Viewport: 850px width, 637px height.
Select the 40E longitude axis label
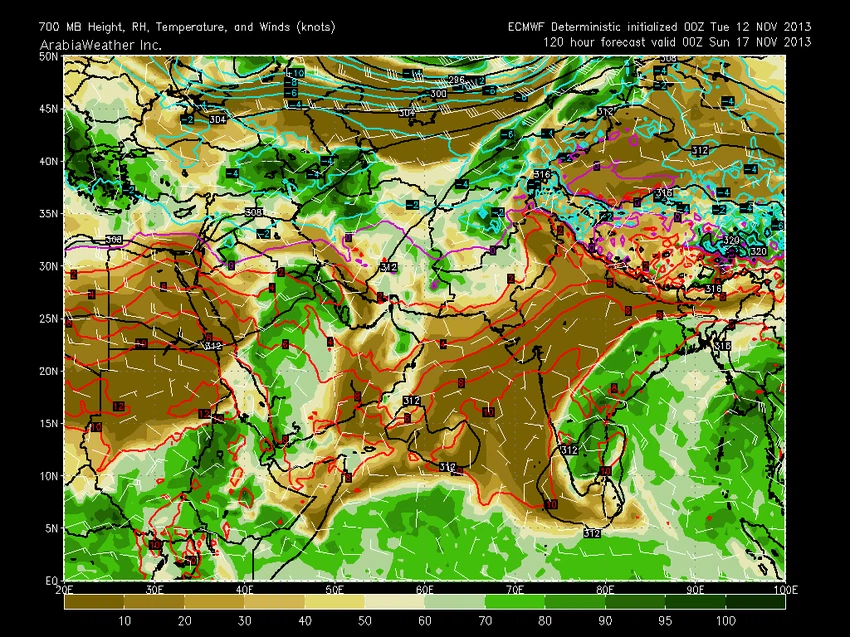click(x=245, y=590)
